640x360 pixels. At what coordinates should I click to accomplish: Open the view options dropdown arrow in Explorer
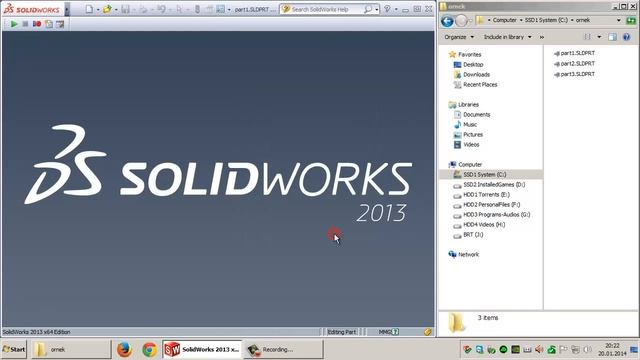[599, 37]
